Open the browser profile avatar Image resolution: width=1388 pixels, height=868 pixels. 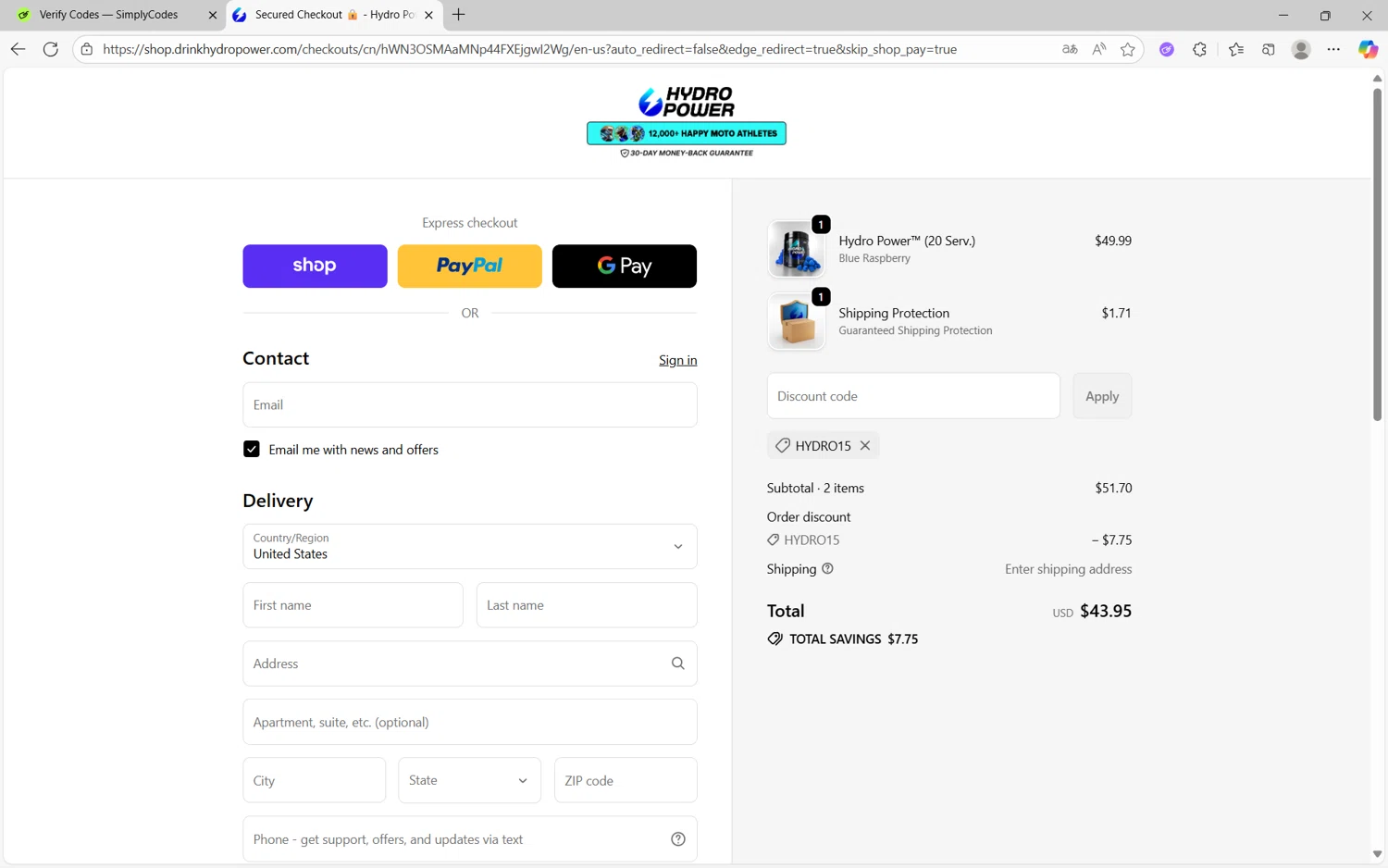click(1301, 49)
